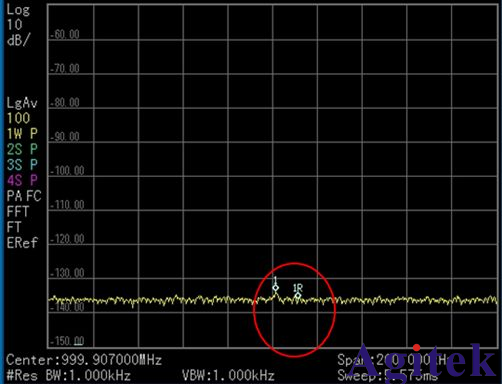The image size is (502, 384).
Task: Select the Log scale type label
Action: (x=18, y=10)
